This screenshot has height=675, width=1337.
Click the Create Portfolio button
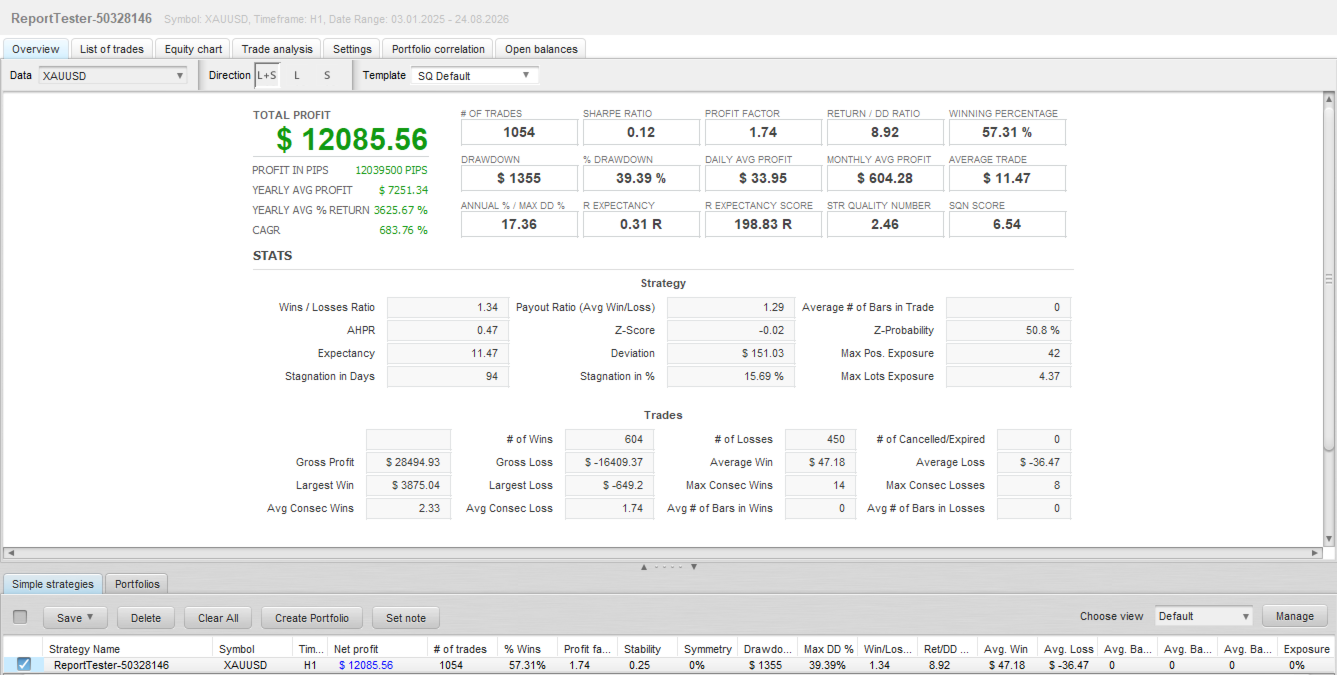tap(312, 618)
